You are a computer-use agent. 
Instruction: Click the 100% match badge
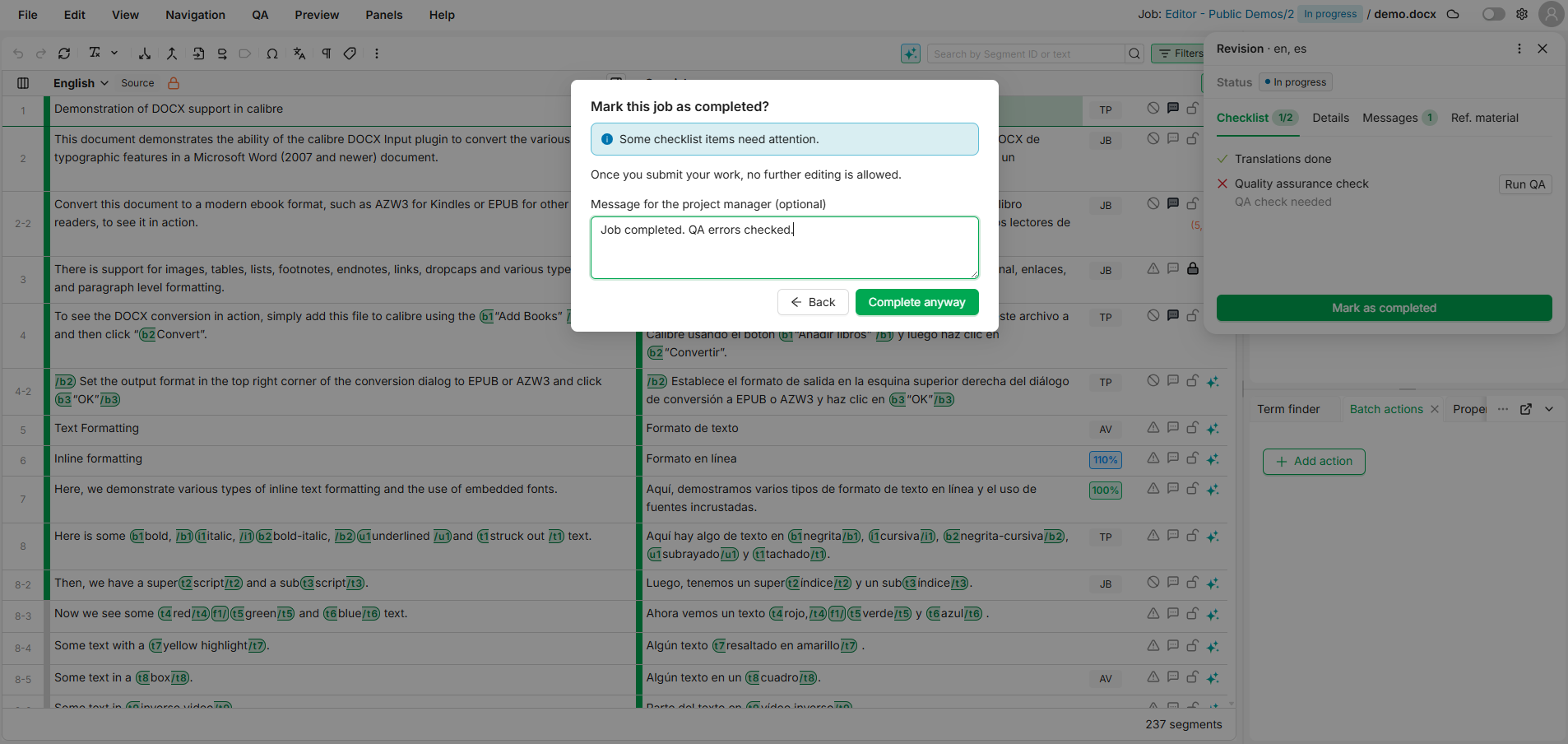[1106, 491]
